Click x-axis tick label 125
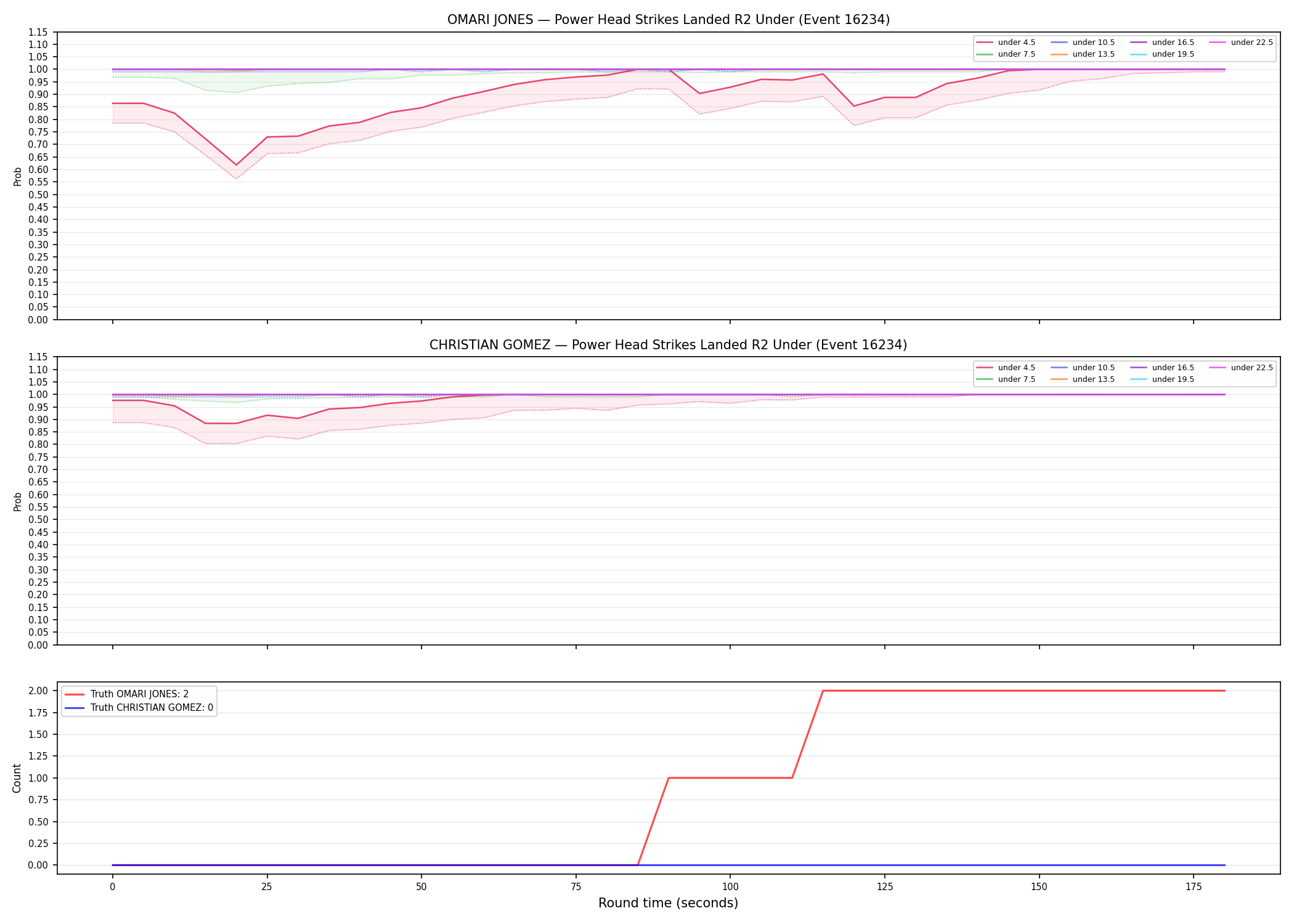 885,887
